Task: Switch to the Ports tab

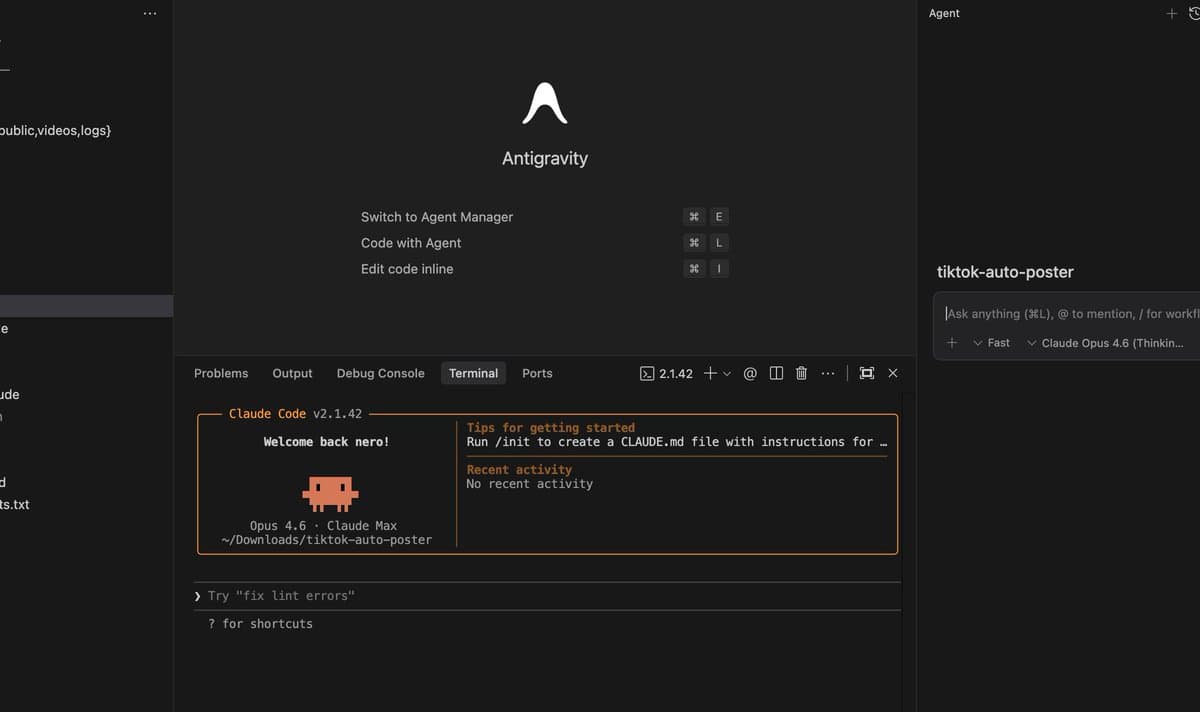Action: point(537,373)
